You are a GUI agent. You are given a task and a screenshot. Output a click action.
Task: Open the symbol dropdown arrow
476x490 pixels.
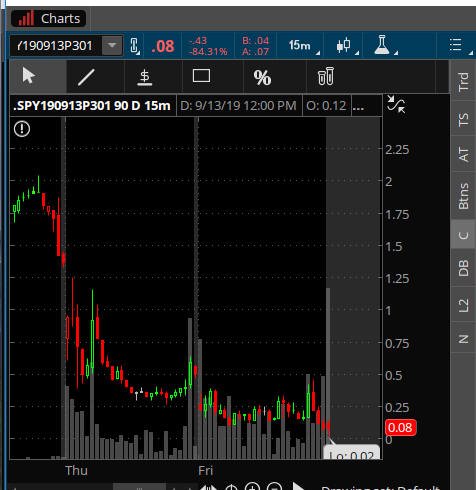112,45
